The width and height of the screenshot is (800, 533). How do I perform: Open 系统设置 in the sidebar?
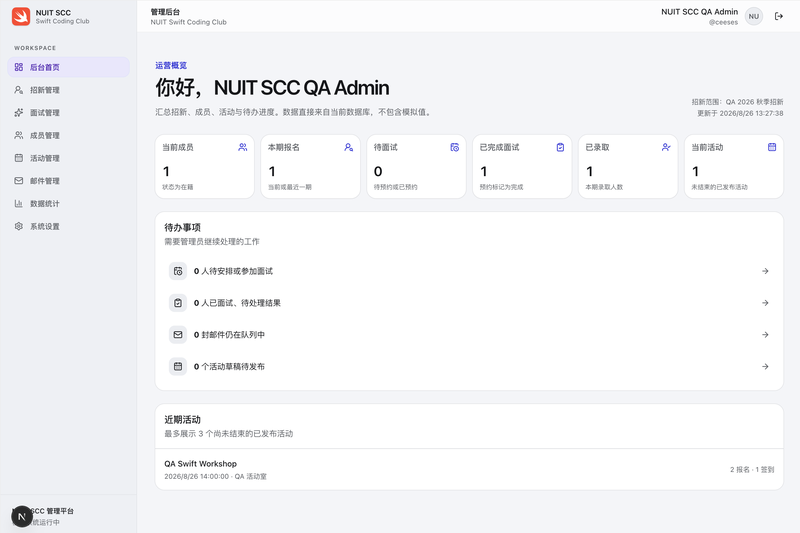point(68,226)
